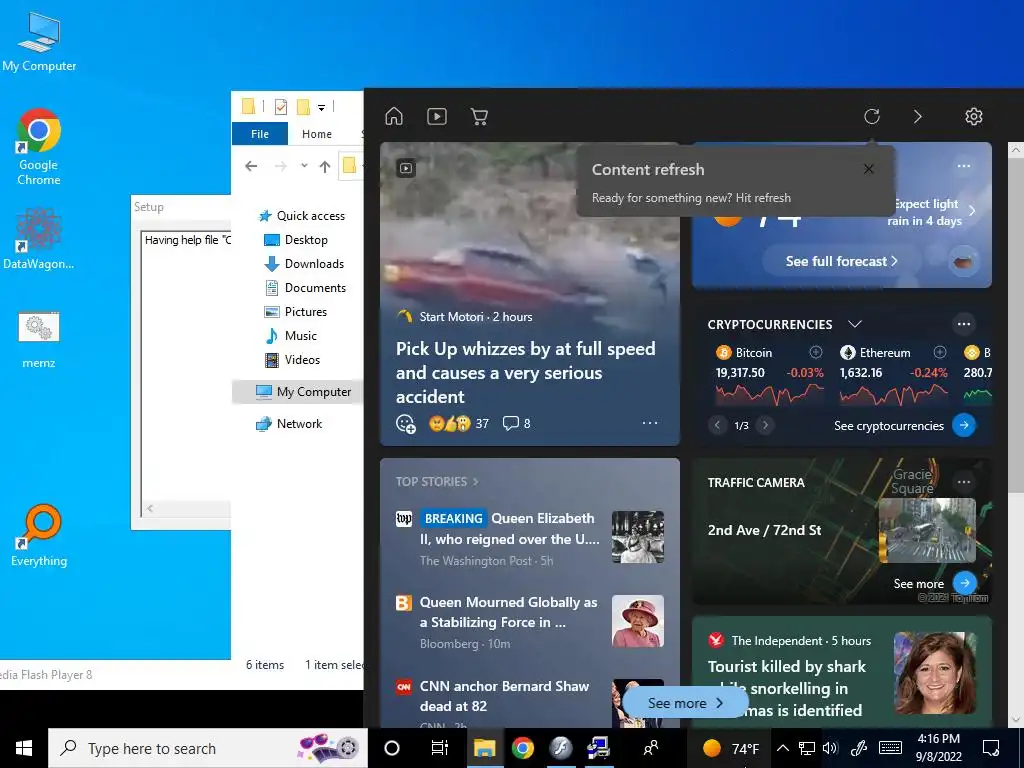Select Network in navigation pane
Screen dimensions: 1024x768
tap(298, 424)
